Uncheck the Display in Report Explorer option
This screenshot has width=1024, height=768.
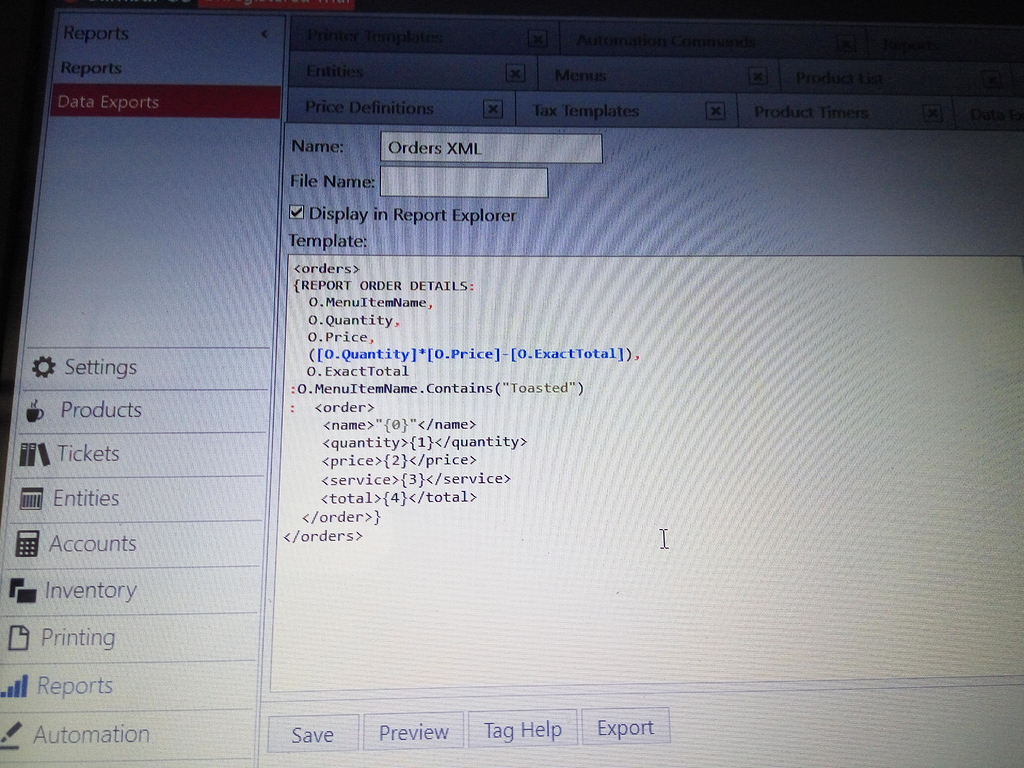(x=296, y=211)
